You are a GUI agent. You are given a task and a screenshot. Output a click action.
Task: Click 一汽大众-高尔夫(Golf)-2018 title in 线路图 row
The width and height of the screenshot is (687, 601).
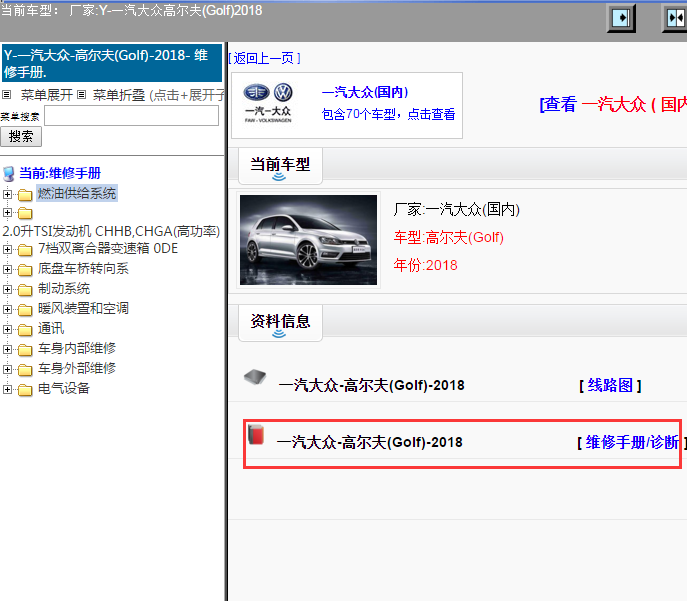pos(372,385)
